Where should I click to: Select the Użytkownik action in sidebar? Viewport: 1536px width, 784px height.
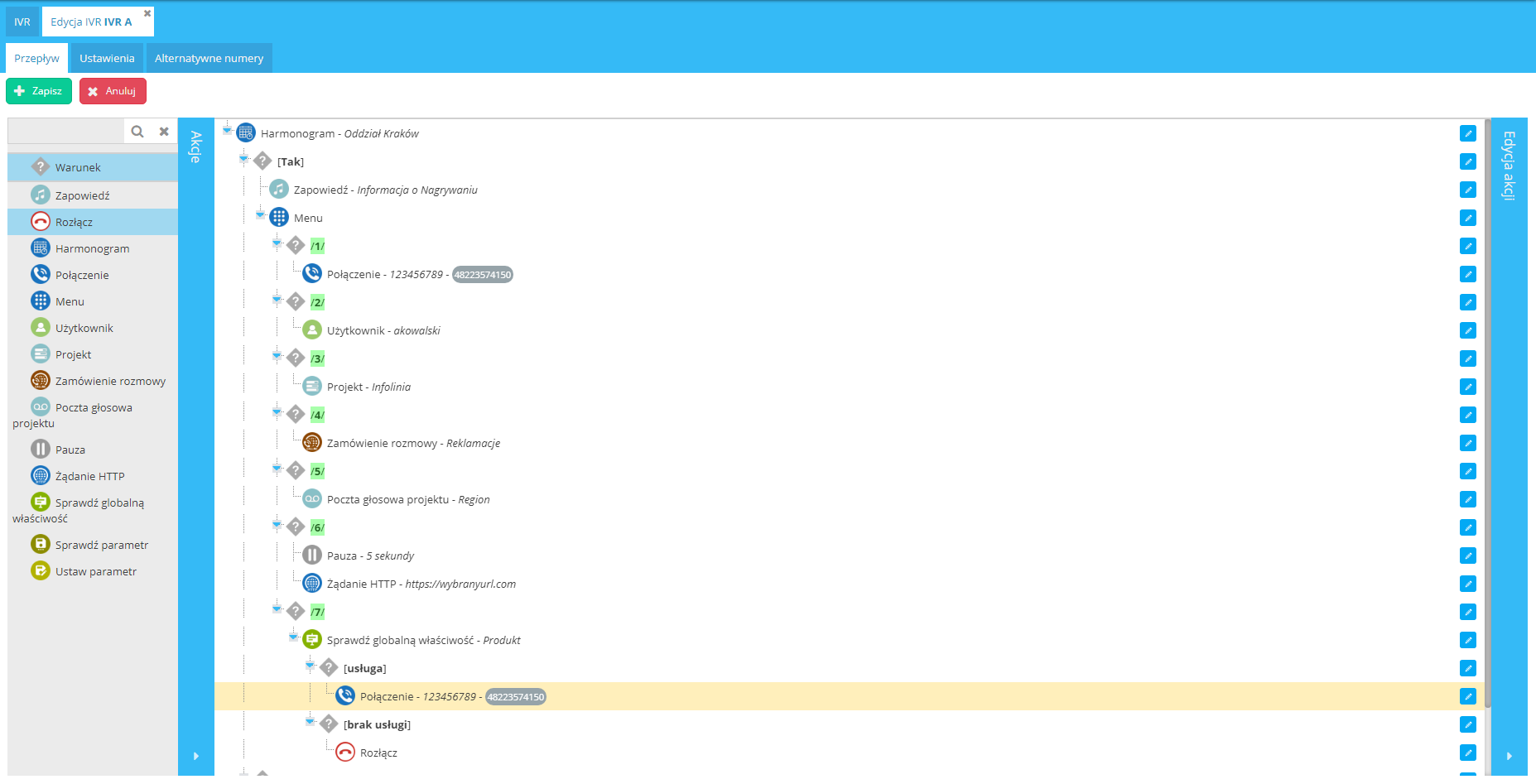(93, 328)
